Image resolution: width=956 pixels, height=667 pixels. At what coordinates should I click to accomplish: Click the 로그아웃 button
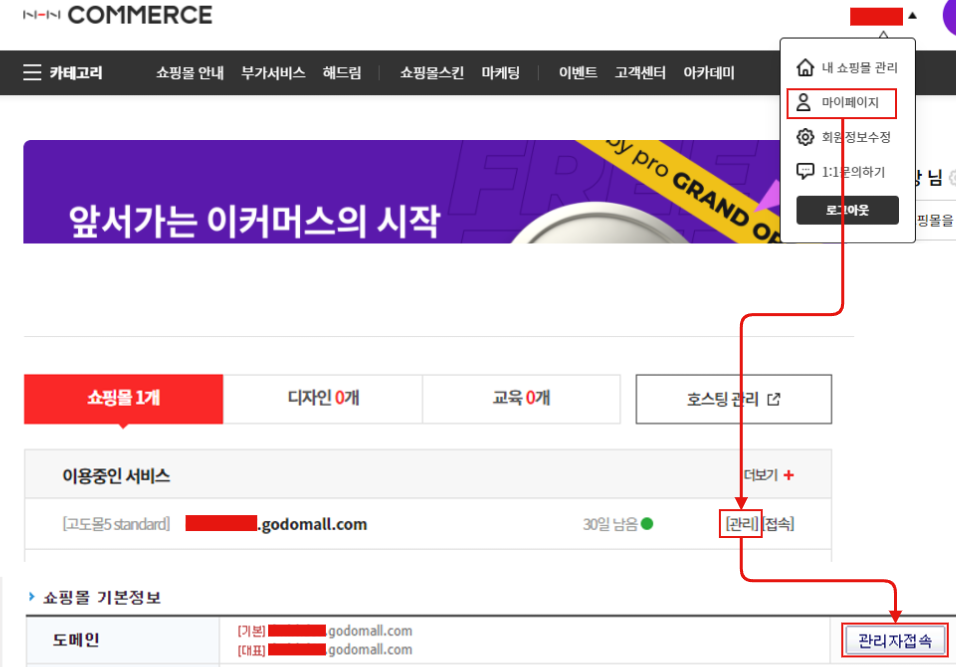[847, 210]
